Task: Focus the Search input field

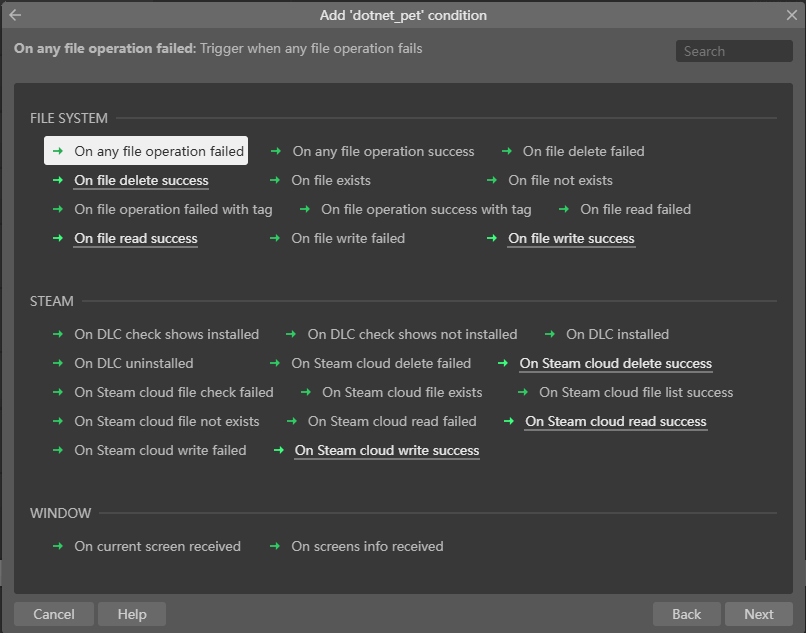Action: 734,51
